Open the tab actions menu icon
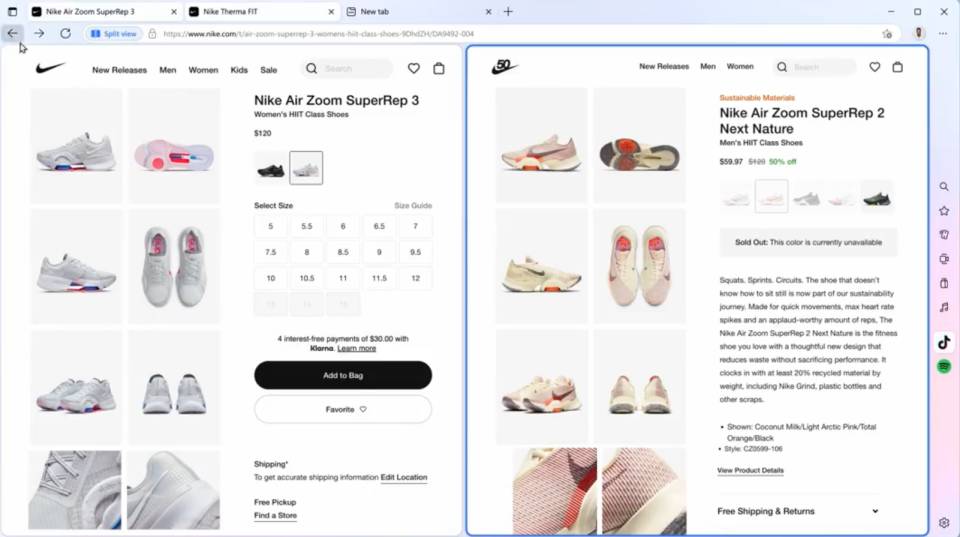Viewport: 960px width, 537px height. (x=12, y=12)
